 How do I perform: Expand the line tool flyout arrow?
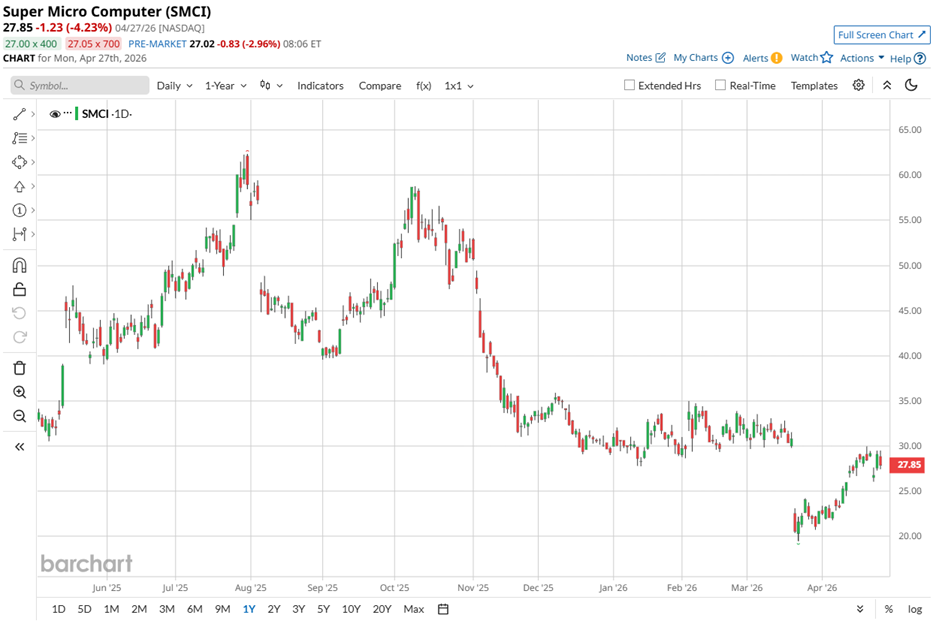pyautogui.click(x=33, y=114)
